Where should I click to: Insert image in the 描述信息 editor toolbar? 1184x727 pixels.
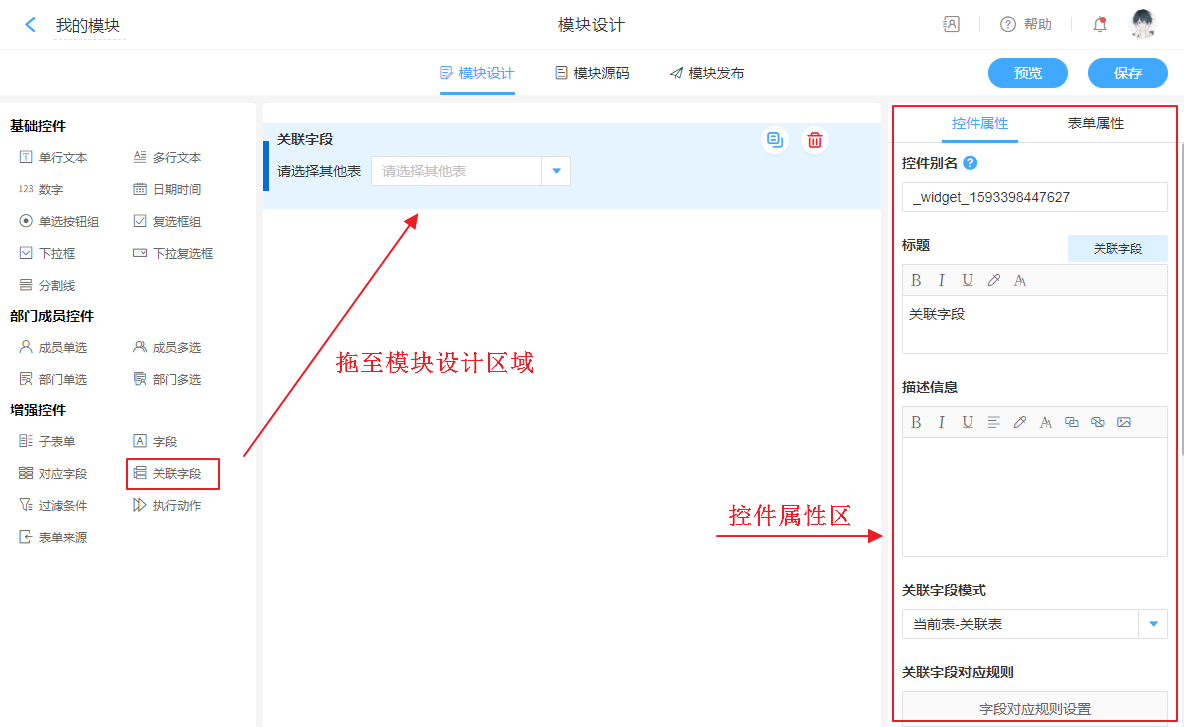(1124, 423)
